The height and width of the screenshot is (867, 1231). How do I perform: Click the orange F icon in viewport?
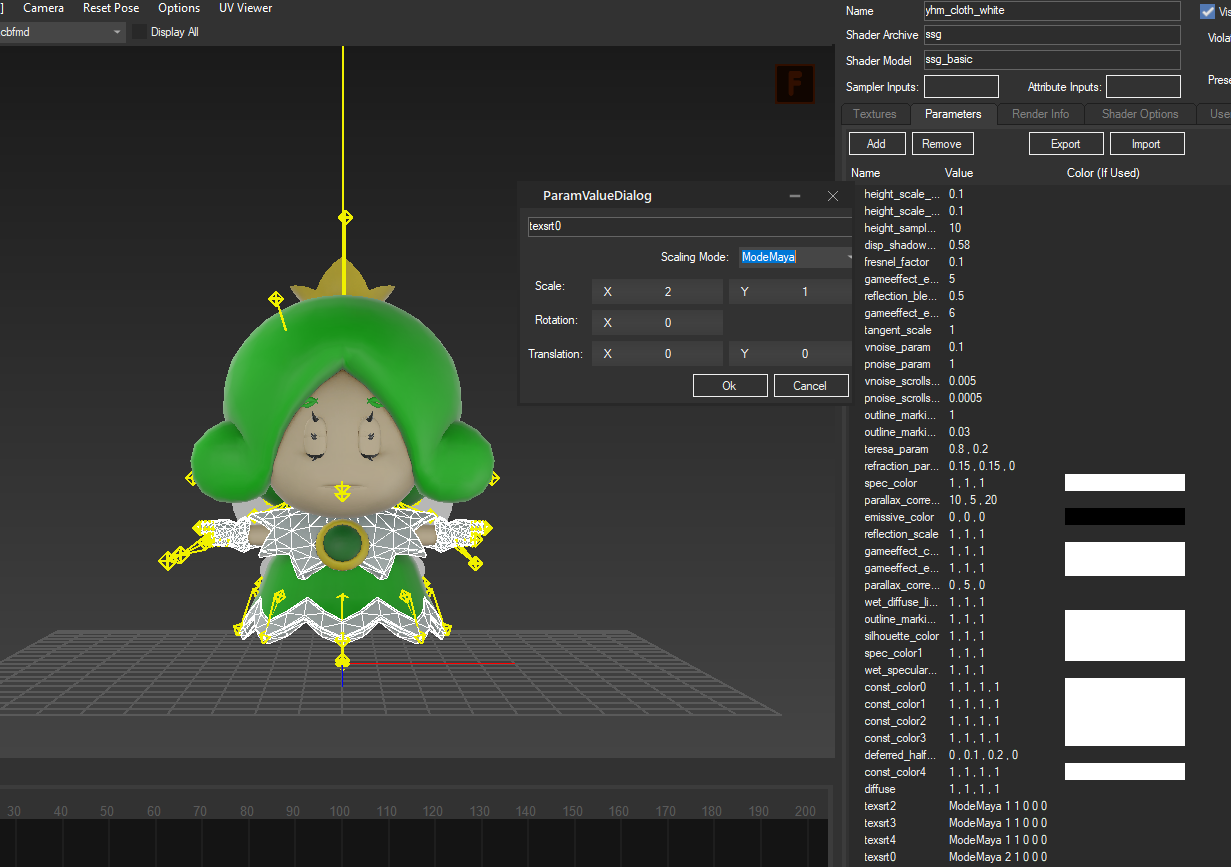795,85
